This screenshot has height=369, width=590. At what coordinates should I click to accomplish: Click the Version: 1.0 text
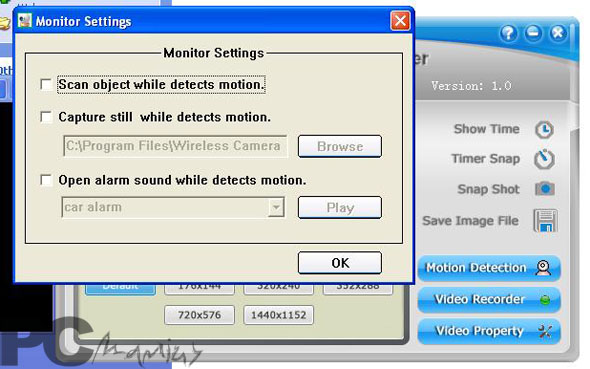[x=471, y=86]
